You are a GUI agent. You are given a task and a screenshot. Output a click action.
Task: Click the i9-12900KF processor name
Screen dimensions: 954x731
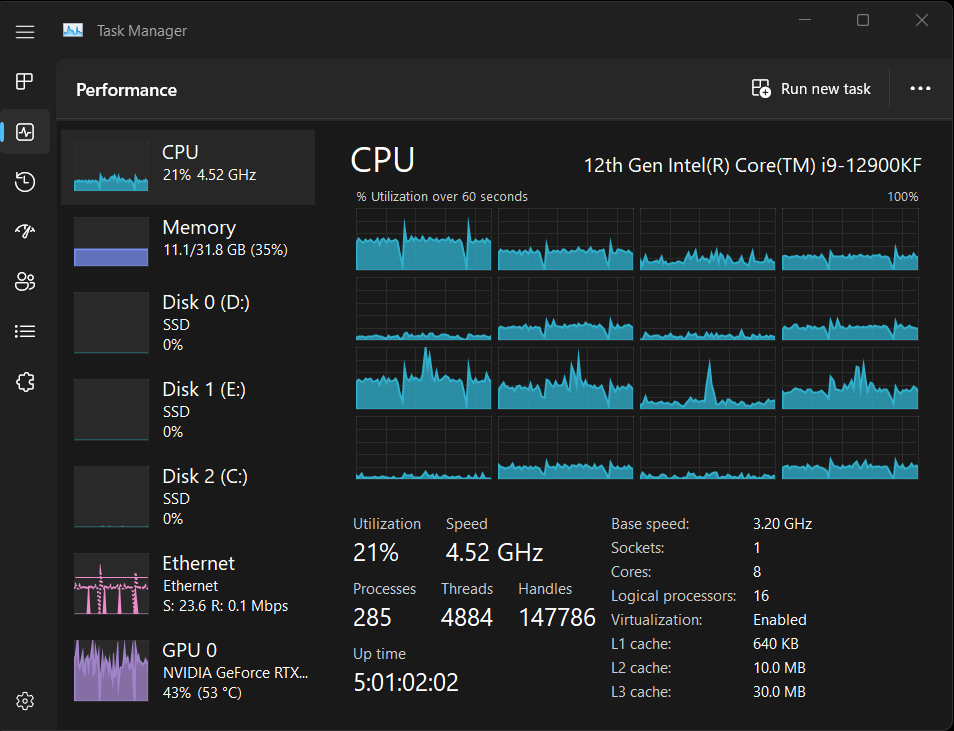(x=752, y=166)
